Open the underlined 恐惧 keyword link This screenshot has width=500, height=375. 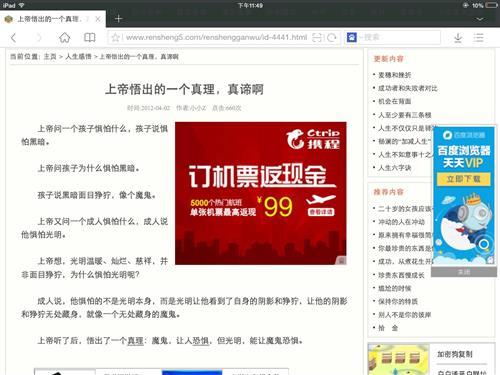[x=201, y=341]
